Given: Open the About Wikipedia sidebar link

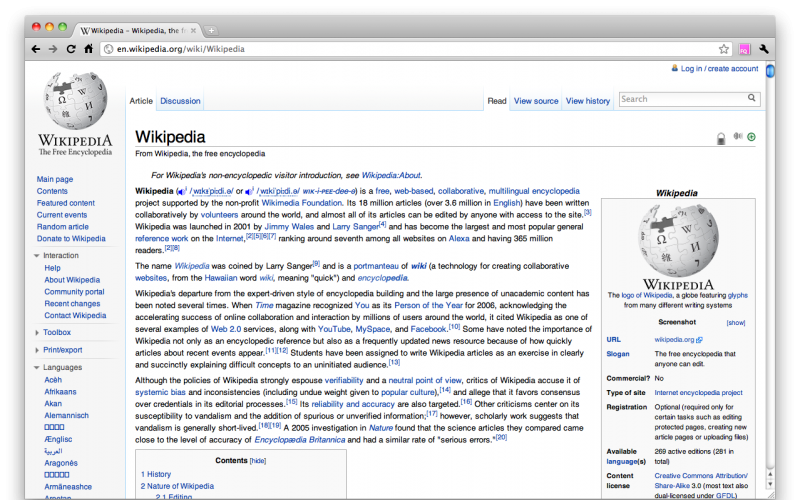Looking at the screenshot, I should click(72, 280).
